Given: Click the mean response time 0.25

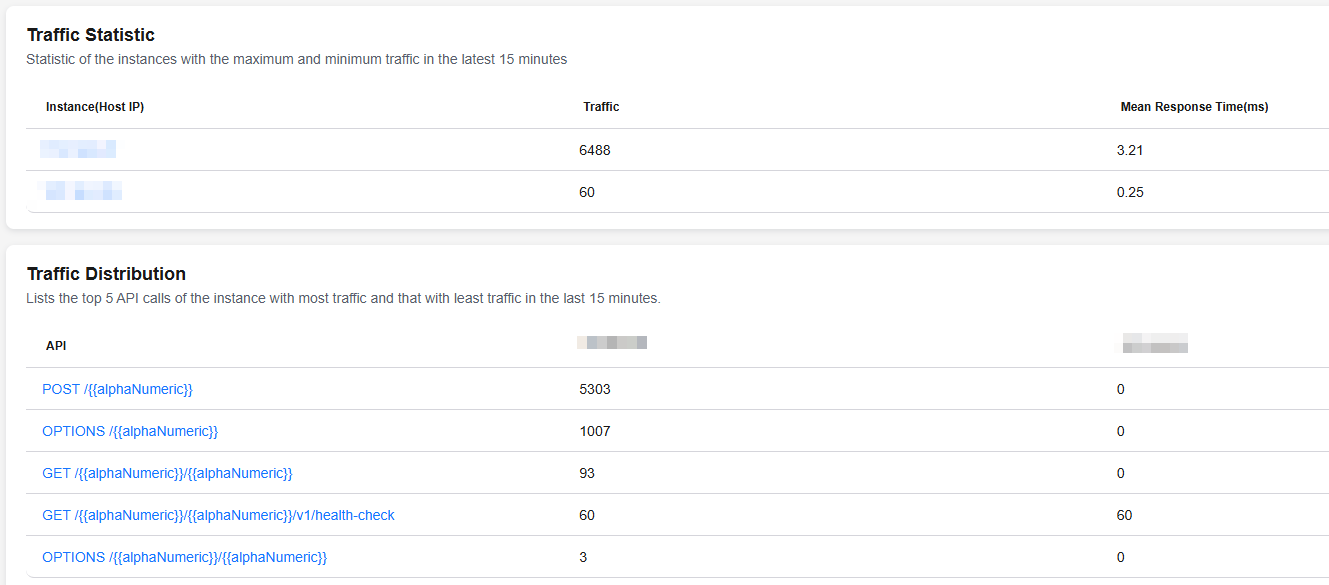Looking at the screenshot, I should point(1130,192).
